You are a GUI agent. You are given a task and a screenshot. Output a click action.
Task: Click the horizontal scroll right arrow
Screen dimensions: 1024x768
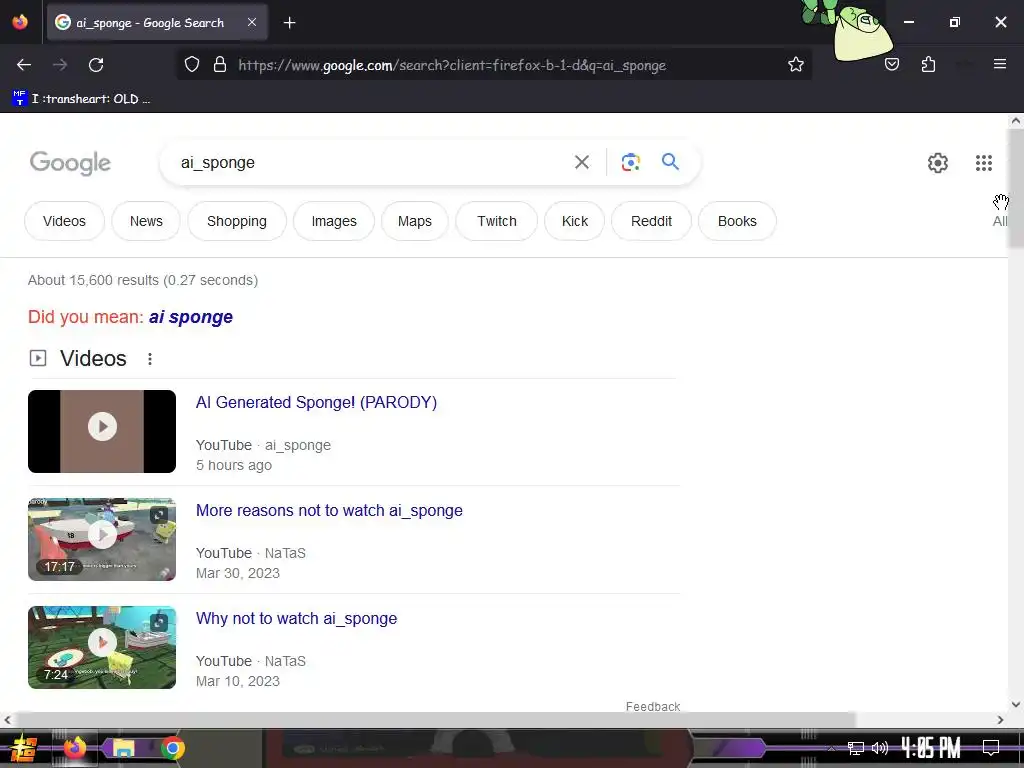(1000, 720)
